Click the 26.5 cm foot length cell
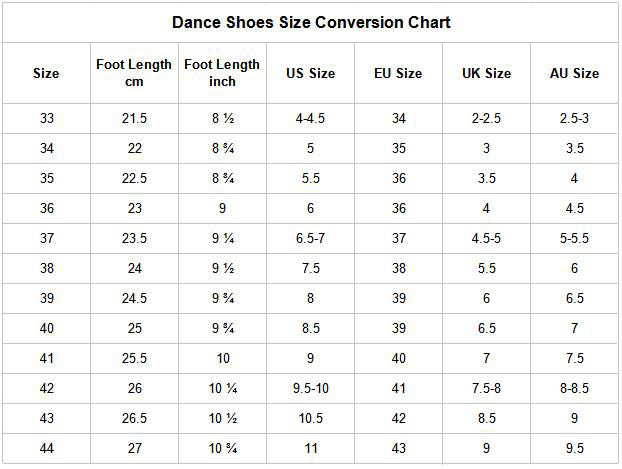The image size is (622, 469). [x=134, y=419]
